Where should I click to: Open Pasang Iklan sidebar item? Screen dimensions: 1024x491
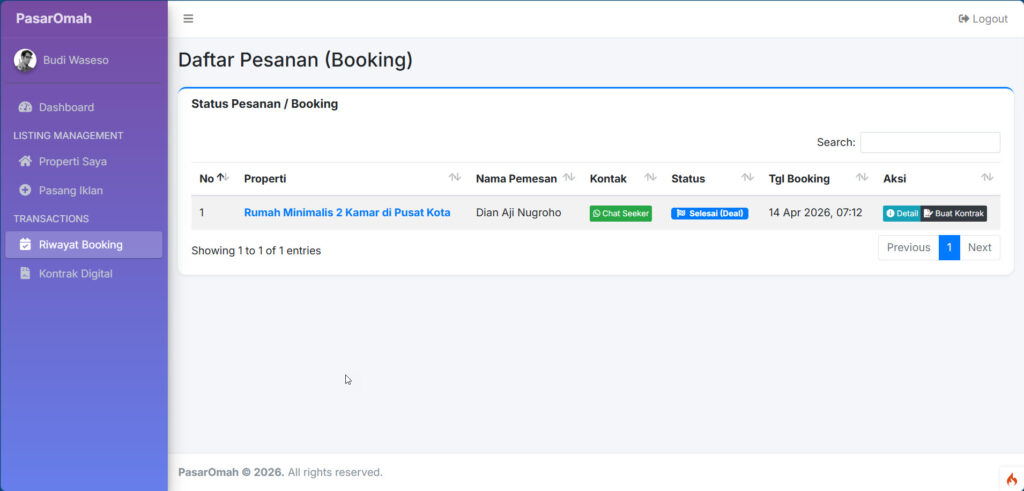click(70, 190)
